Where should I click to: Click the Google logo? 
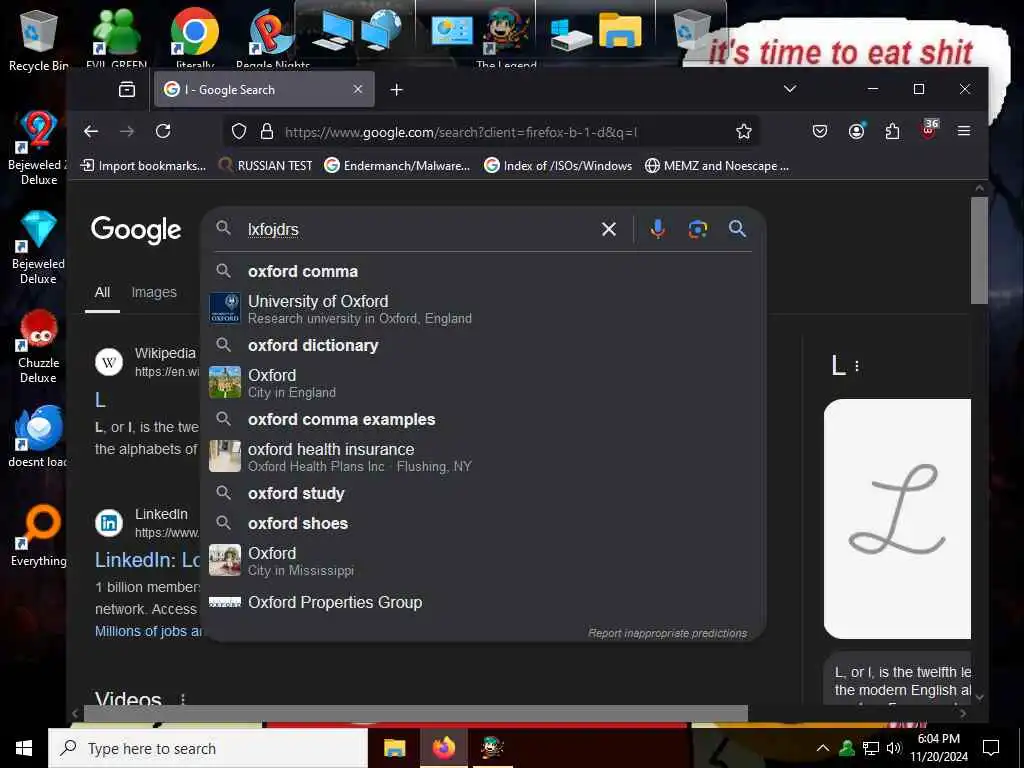click(x=136, y=229)
